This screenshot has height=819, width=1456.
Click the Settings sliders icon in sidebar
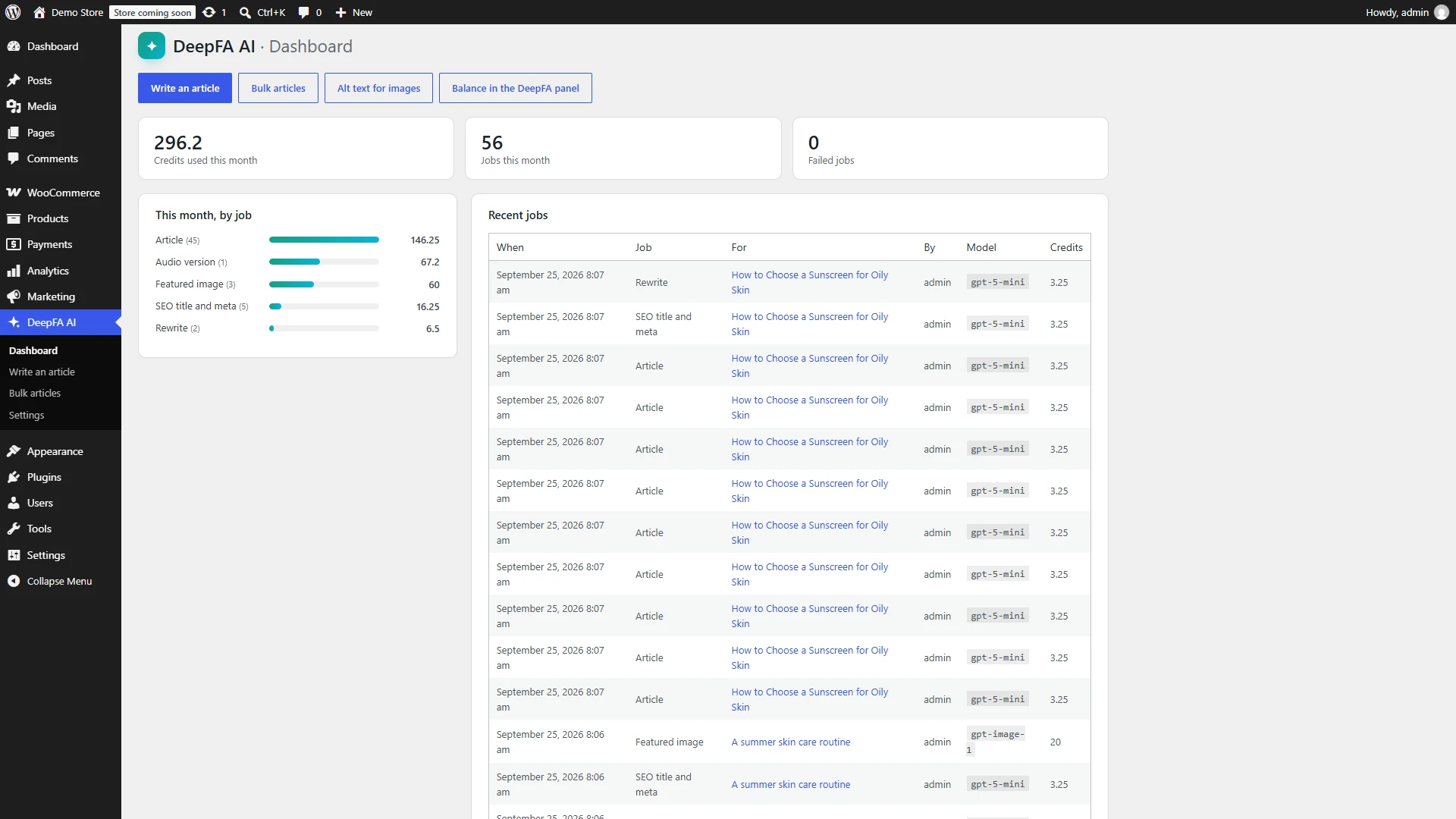coord(14,555)
